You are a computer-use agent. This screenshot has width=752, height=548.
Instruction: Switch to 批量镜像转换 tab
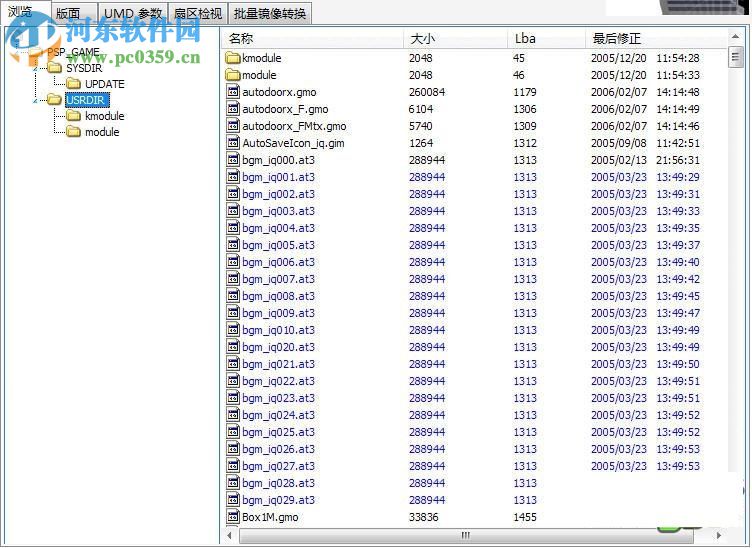coord(270,13)
